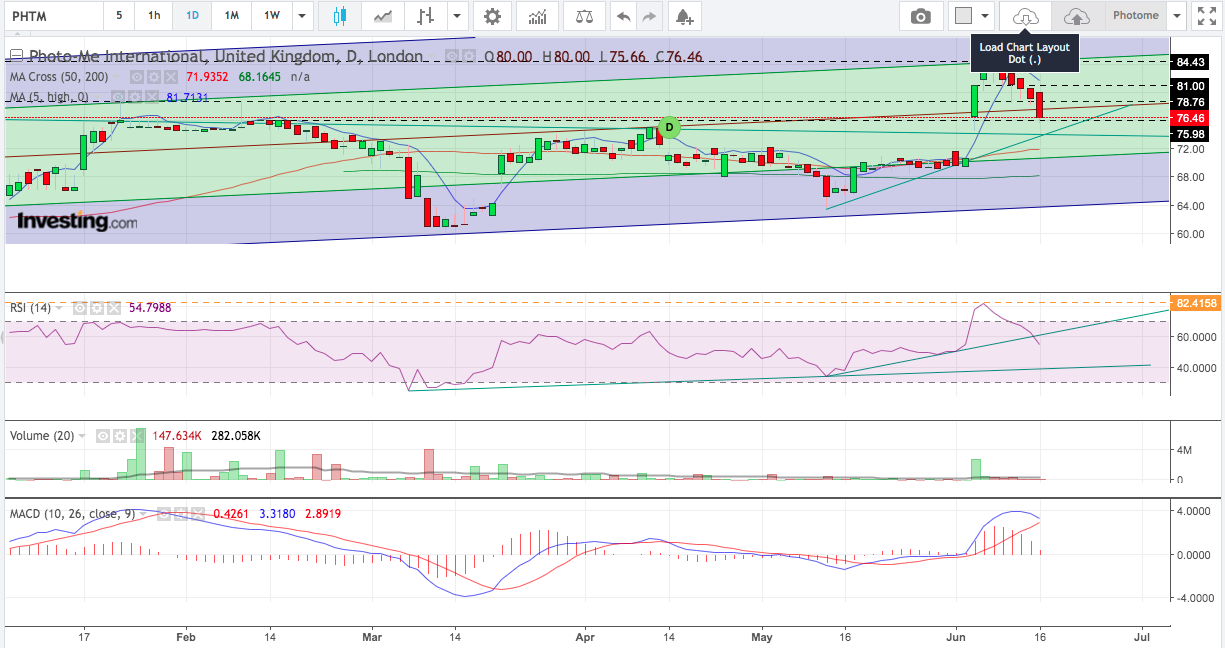Select the candlestick chart style icon

click(340, 16)
